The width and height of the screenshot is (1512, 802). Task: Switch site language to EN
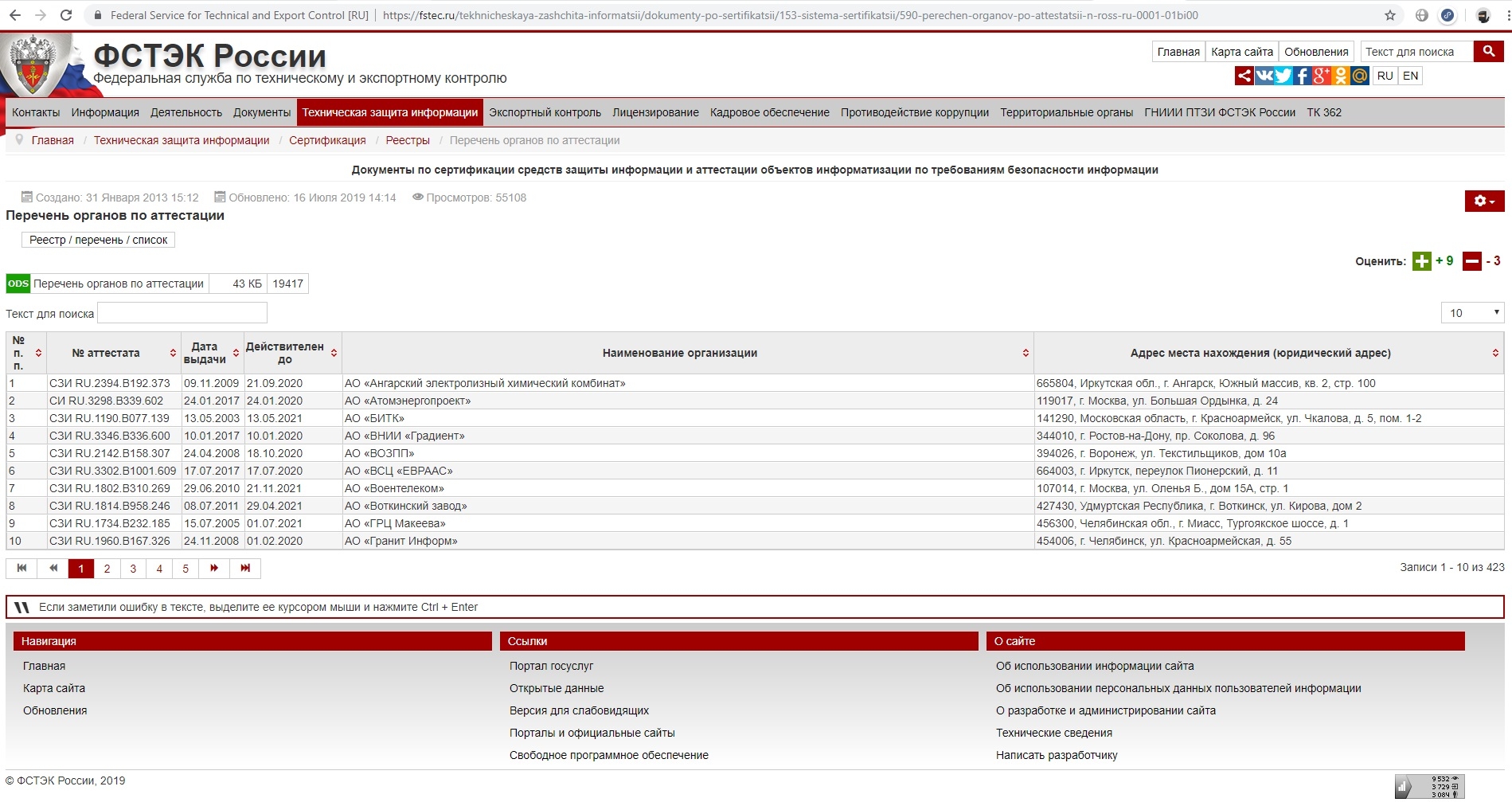[1411, 76]
